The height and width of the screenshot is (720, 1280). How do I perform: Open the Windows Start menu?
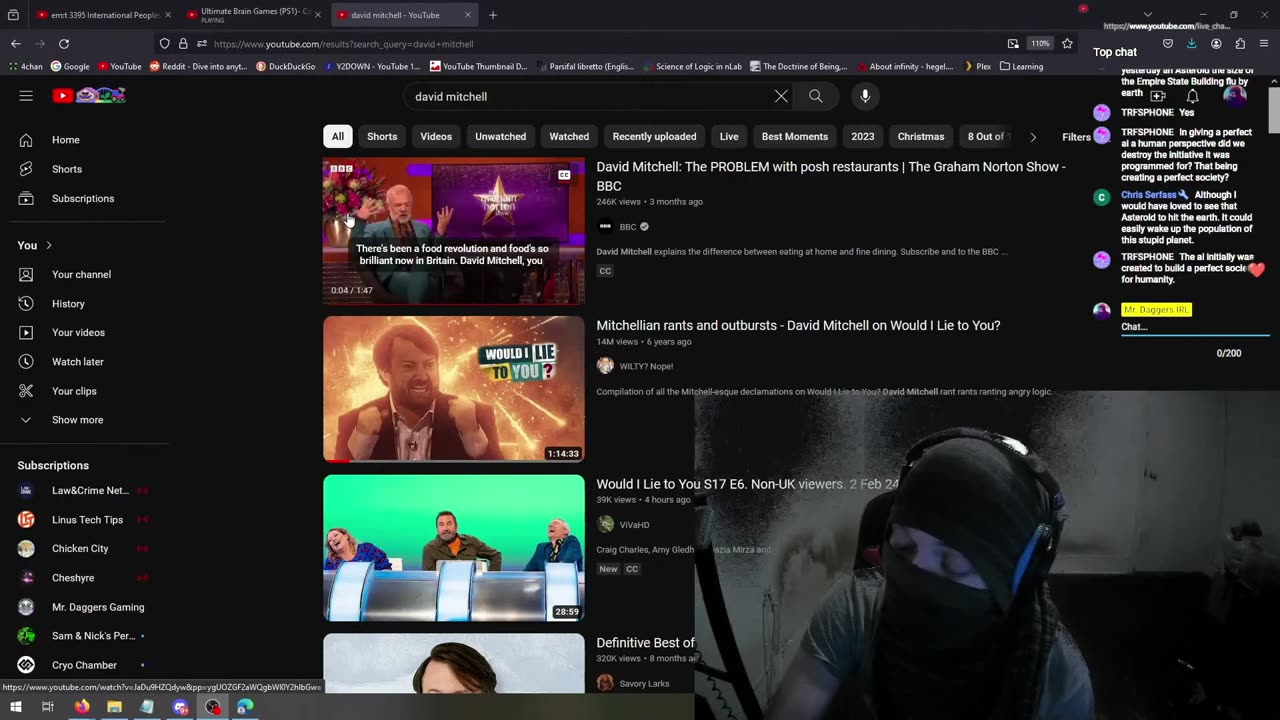pyautogui.click(x=16, y=707)
